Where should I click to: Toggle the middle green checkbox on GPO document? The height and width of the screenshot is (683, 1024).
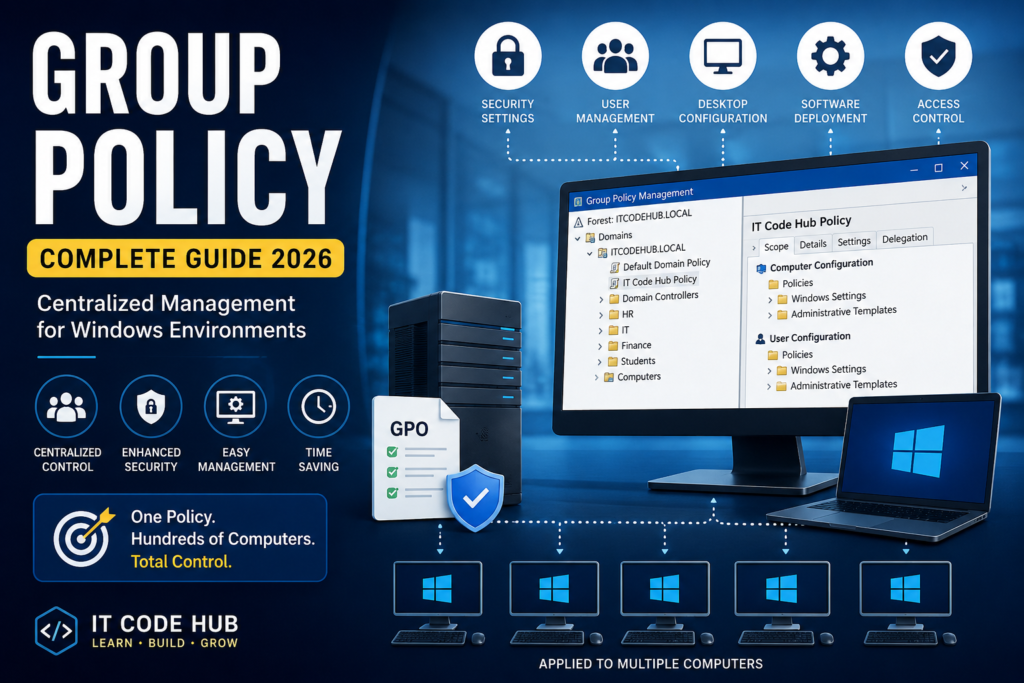(x=392, y=472)
